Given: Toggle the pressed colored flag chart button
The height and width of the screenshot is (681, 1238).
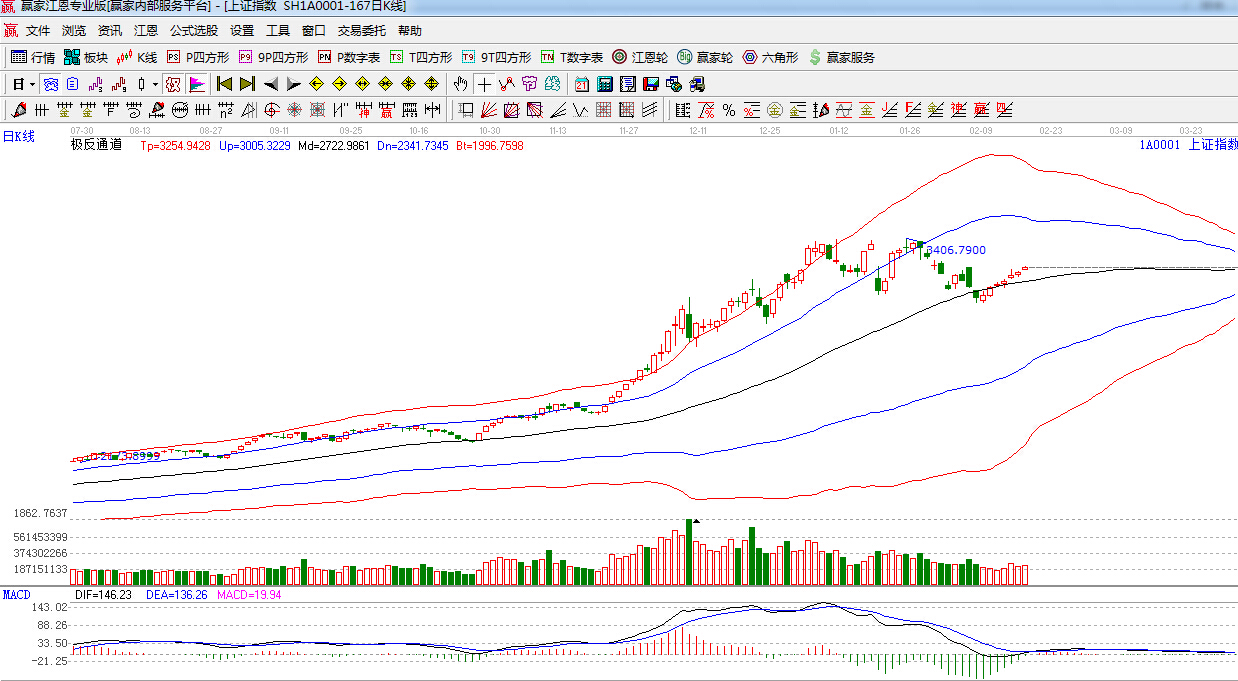Looking at the screenshot, I should [197, 83].
